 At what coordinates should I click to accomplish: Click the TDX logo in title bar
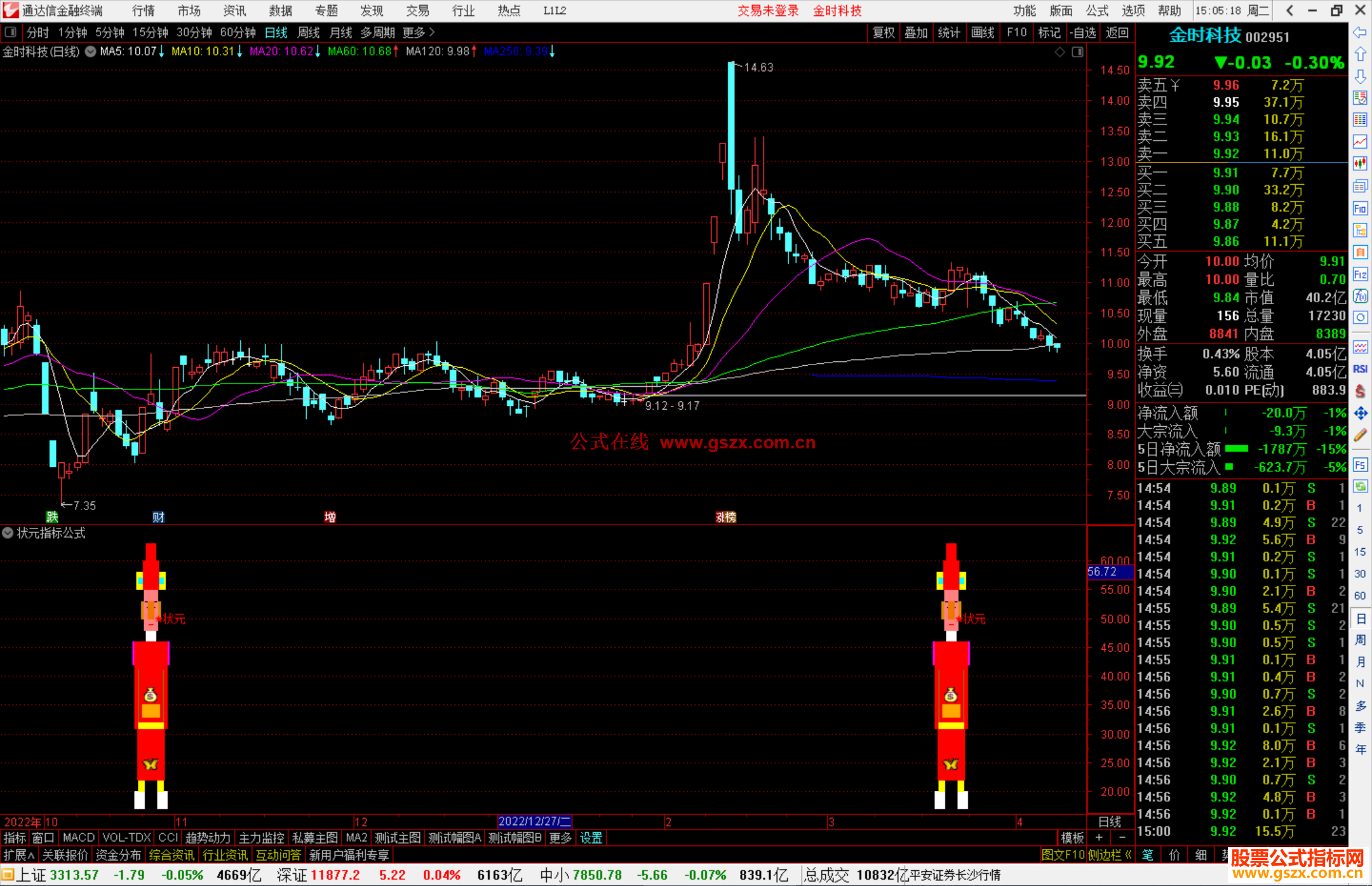tap(11, 10)
